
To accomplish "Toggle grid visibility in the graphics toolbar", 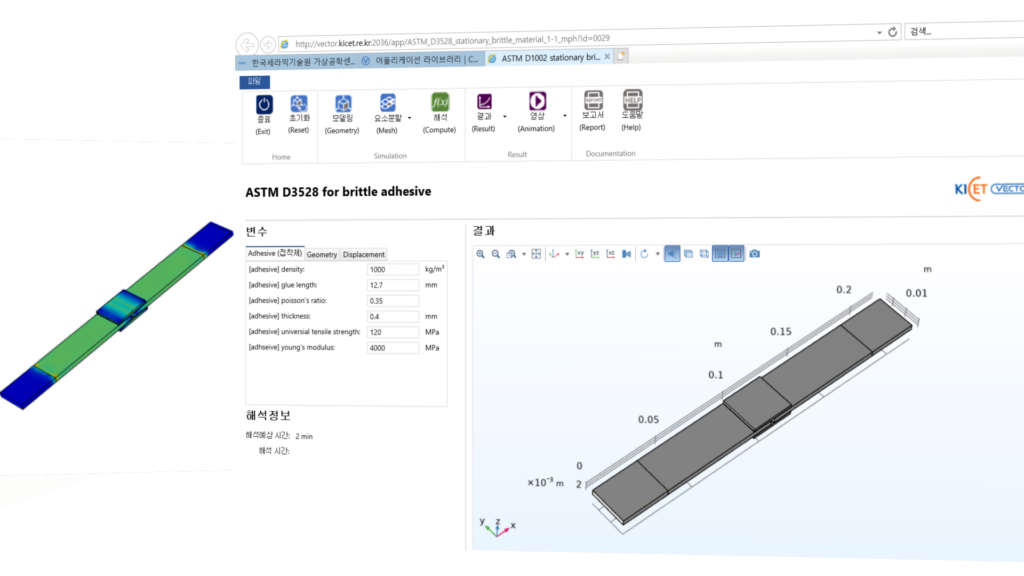I will (719, 253).
